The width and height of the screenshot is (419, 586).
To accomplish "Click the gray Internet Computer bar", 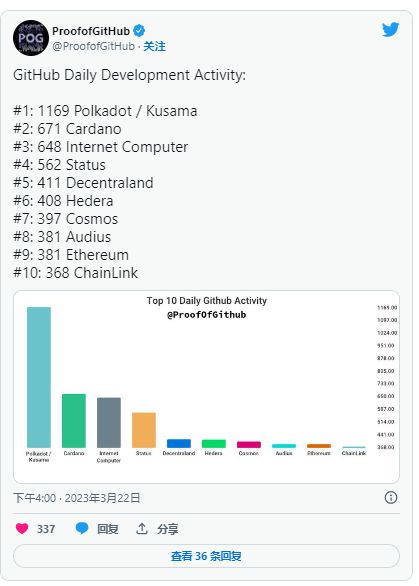I will pyautogui.click(x=109, y=423).
